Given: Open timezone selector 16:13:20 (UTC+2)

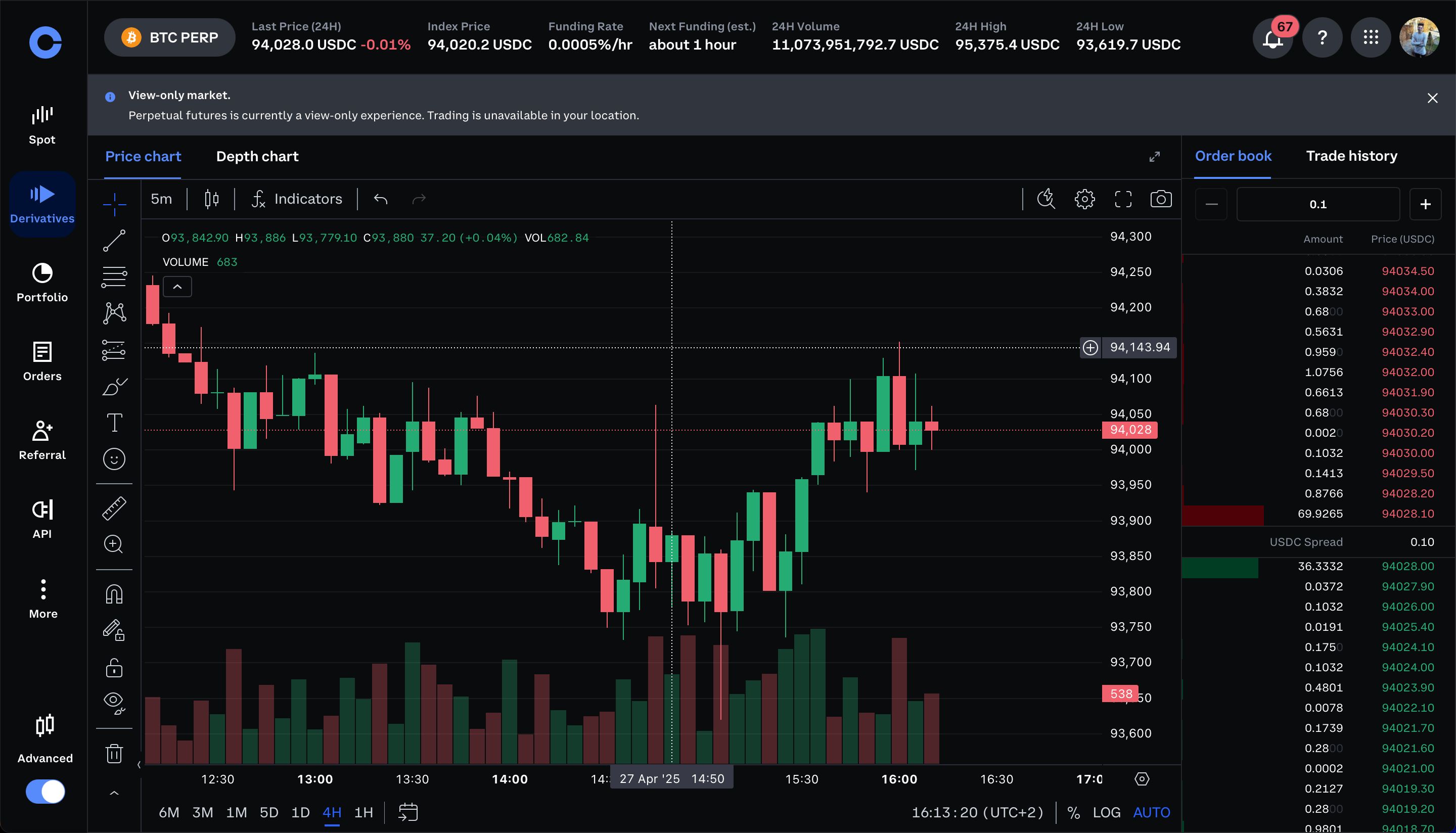Looking at the screenshot, I should tap(977, 812).
